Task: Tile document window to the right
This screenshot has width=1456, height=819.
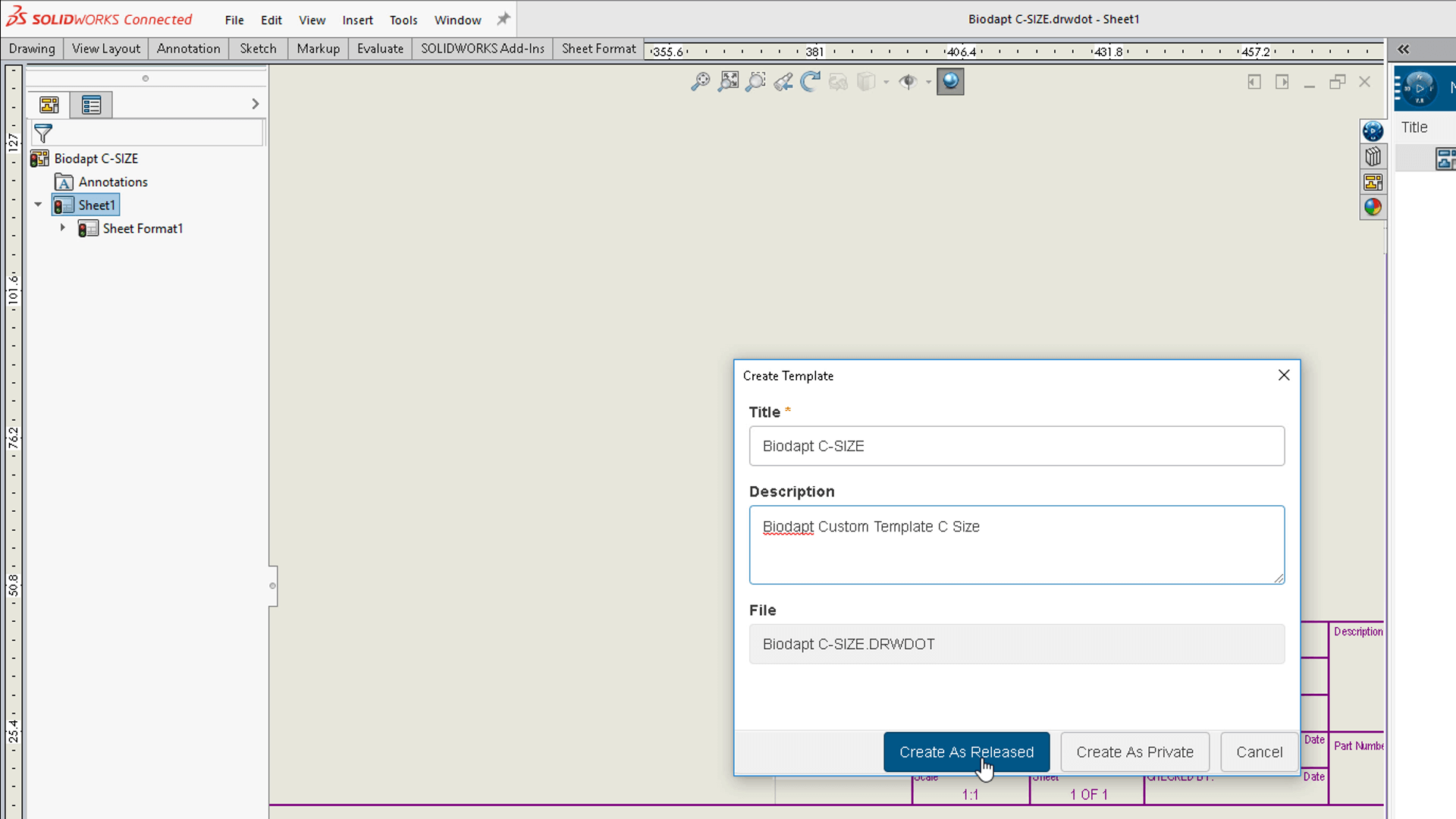Action: click(1282, 81)
